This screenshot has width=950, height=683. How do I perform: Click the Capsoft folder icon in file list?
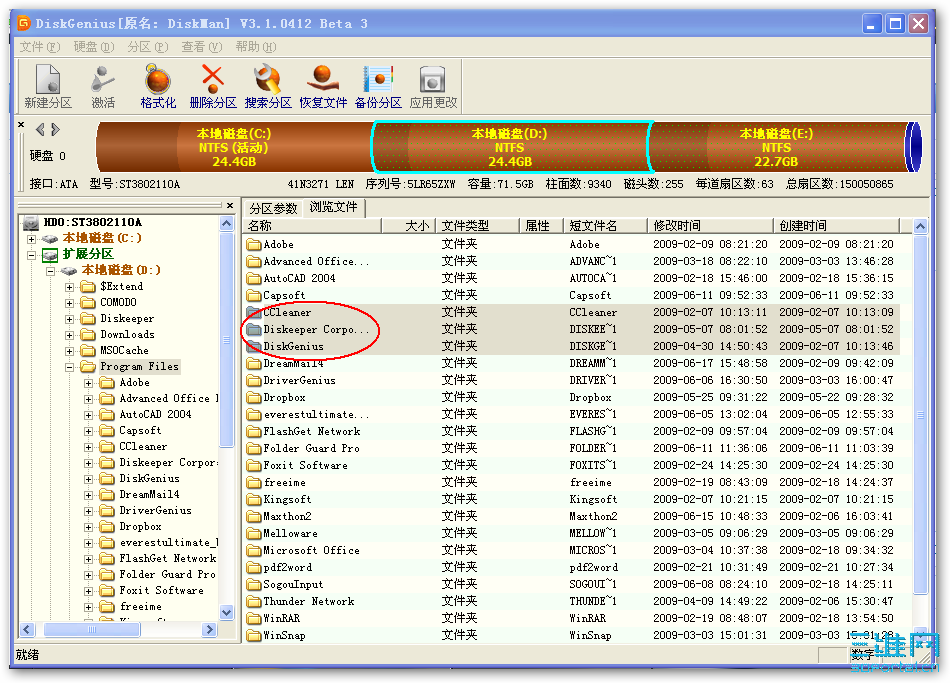click(x=253, y=295)
